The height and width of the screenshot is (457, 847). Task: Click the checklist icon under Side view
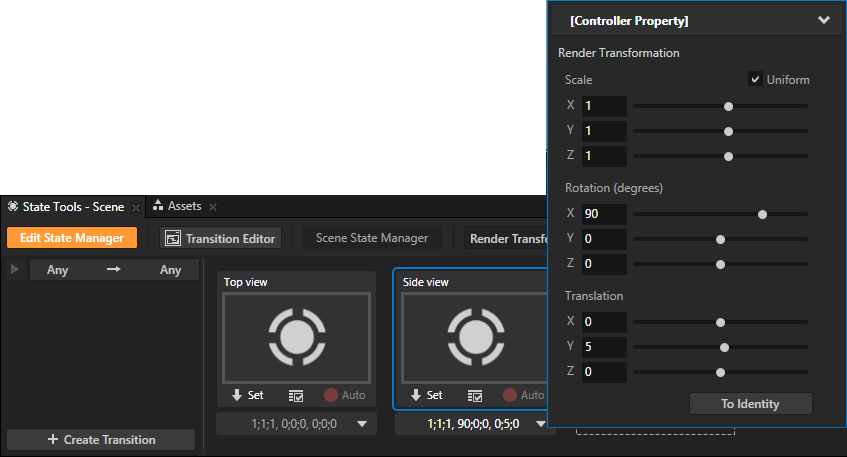pos(475,396)
